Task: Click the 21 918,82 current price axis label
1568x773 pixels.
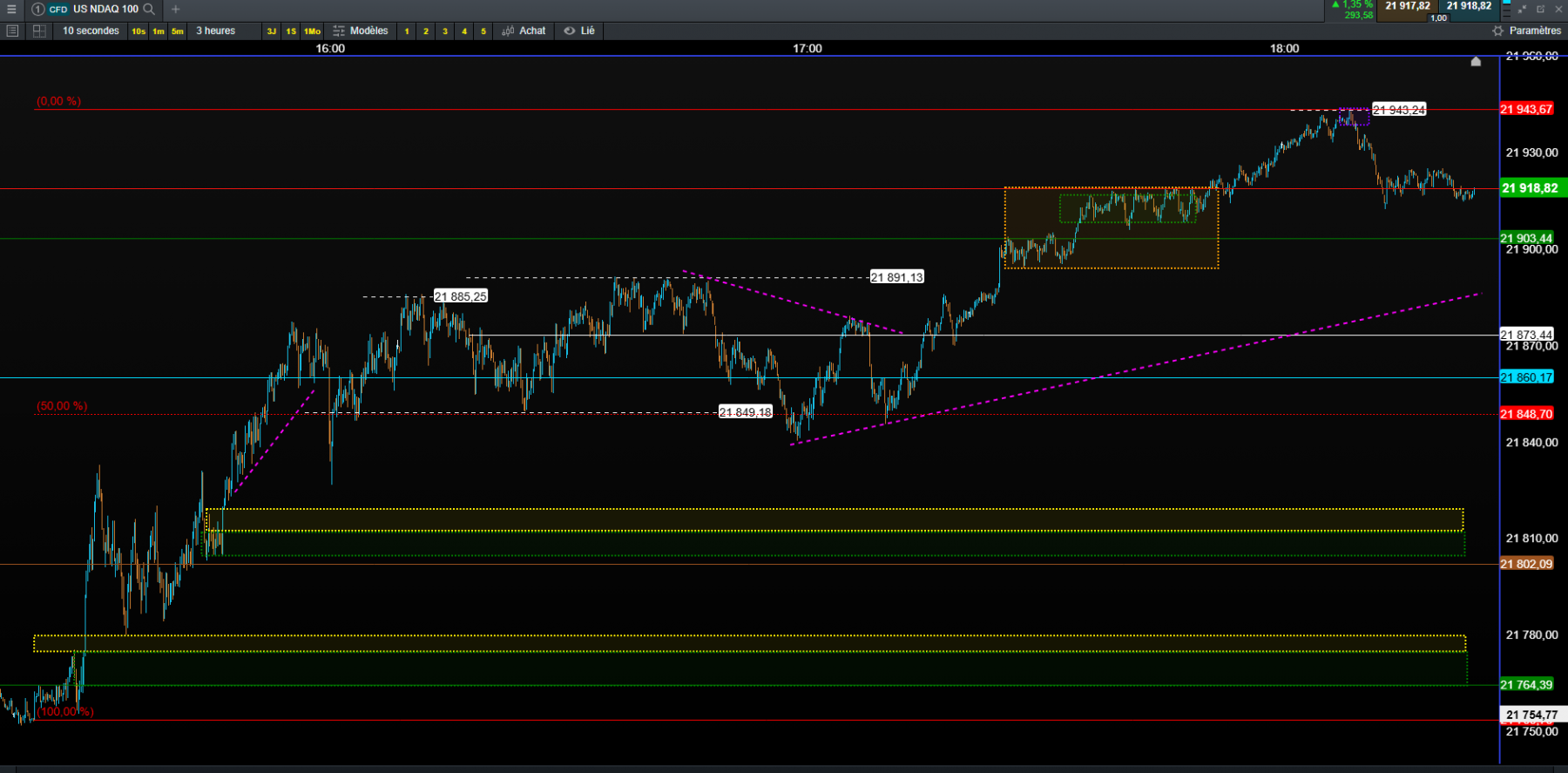Action: [x=1532, y=188]
